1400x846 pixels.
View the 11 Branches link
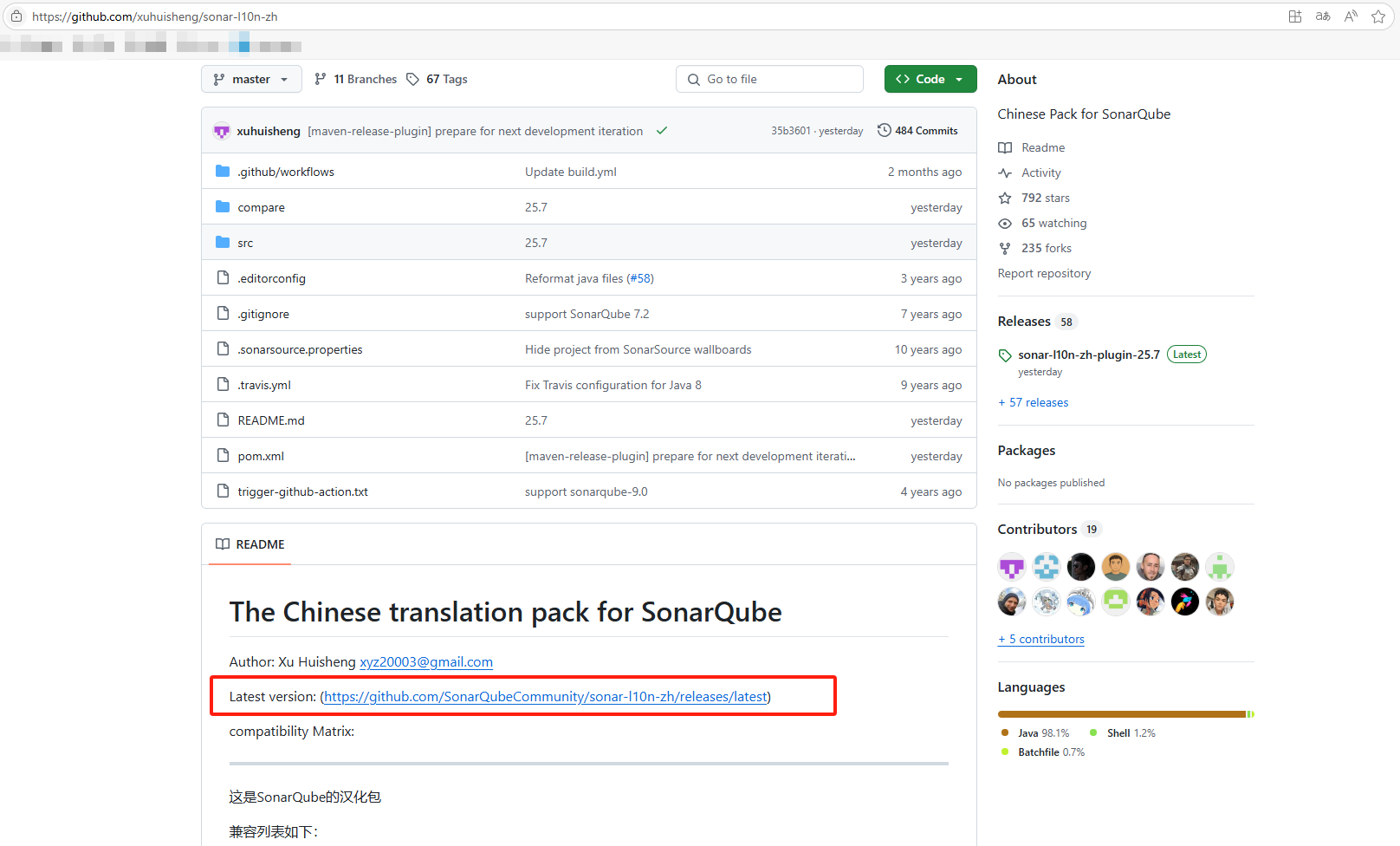[355, 79]
